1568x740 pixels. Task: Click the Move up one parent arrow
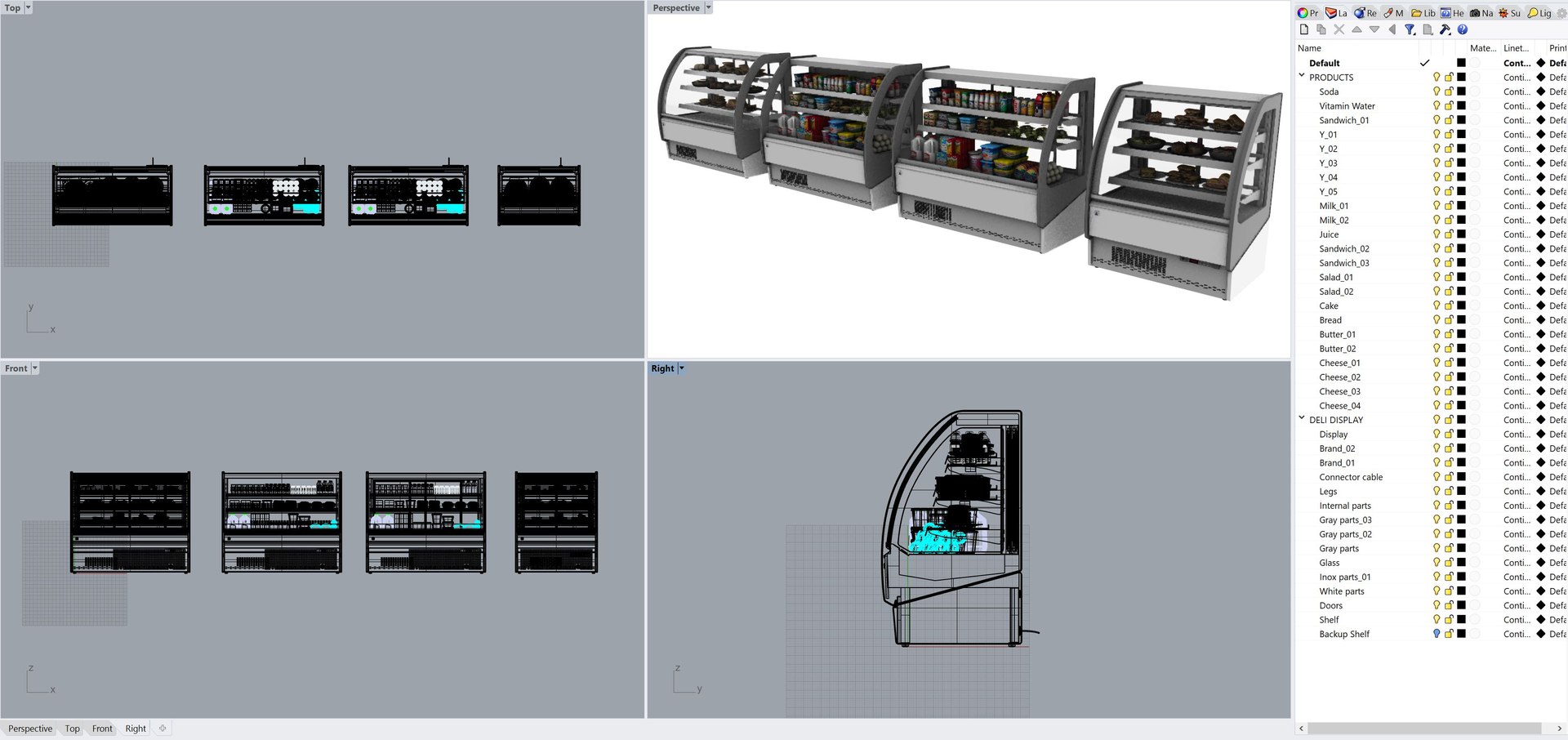coord(1392,29)
